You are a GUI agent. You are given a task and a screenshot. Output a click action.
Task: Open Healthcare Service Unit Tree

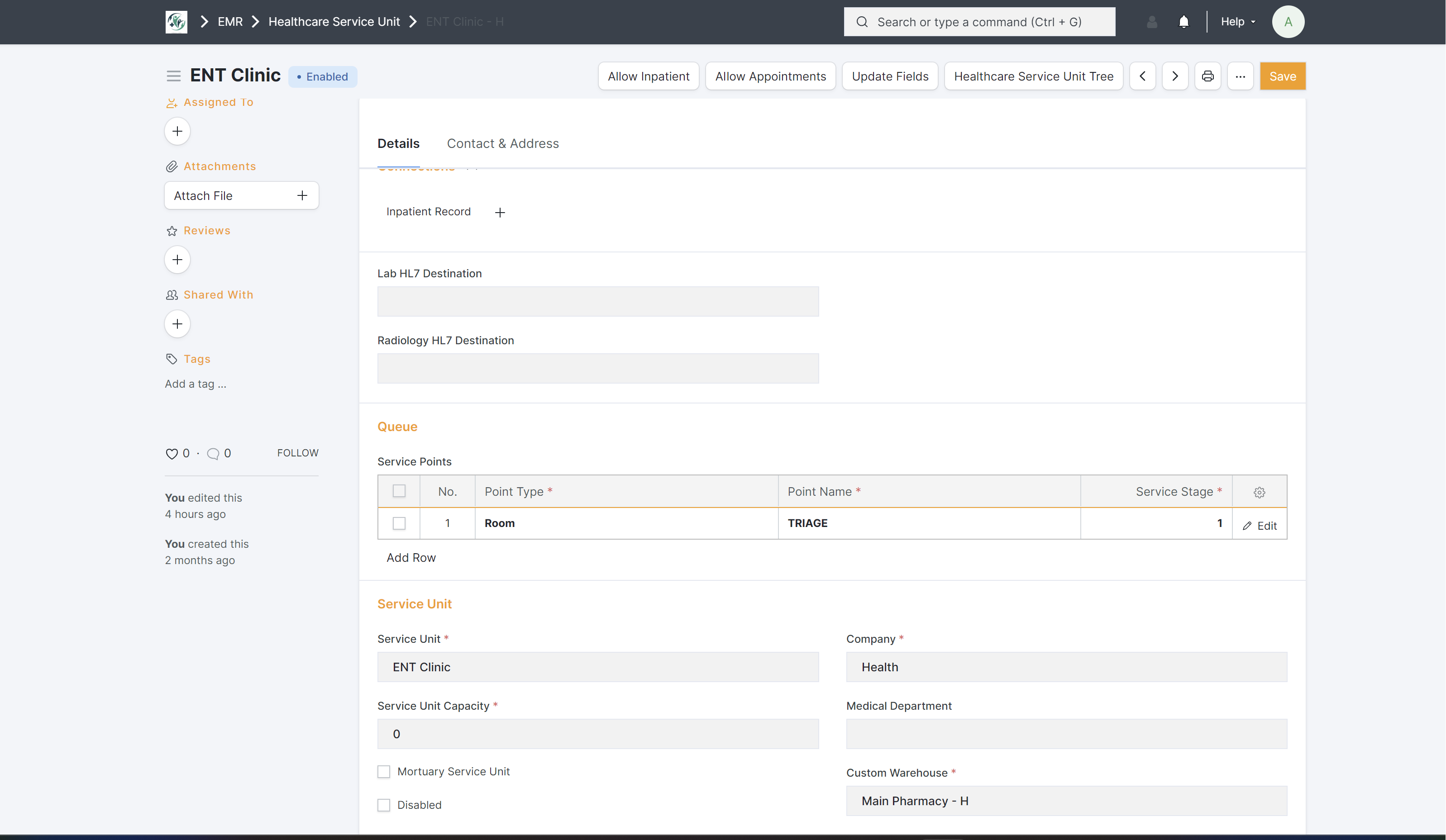click(1033, 76)
